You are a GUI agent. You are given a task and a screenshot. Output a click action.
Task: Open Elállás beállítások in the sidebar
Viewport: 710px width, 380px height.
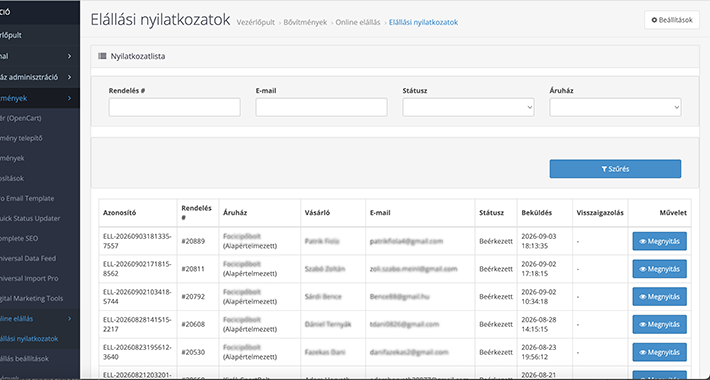pos(24,359)
